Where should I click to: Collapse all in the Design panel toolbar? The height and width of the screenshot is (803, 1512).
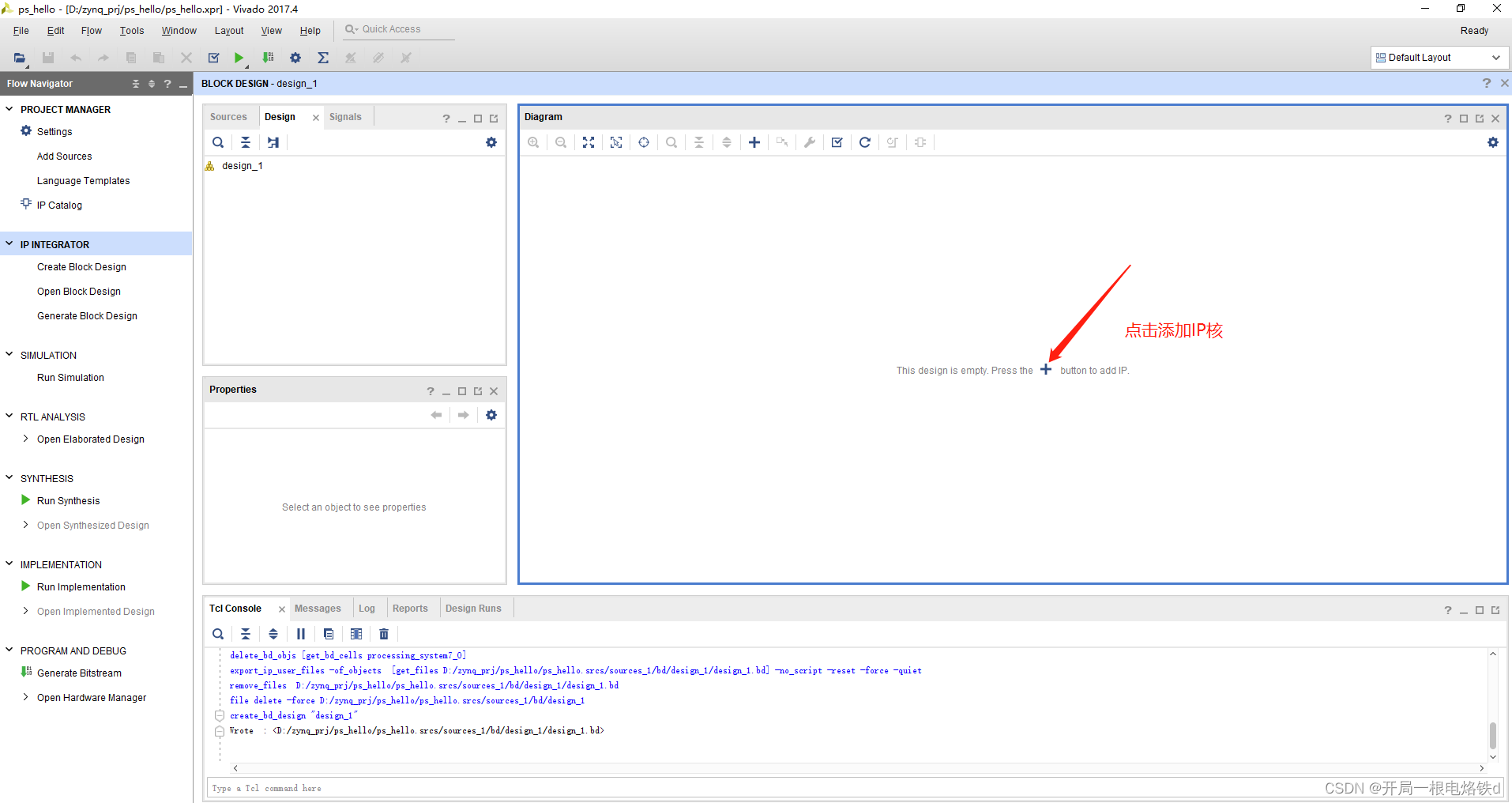pyautogui.click(x=246, y=142)
